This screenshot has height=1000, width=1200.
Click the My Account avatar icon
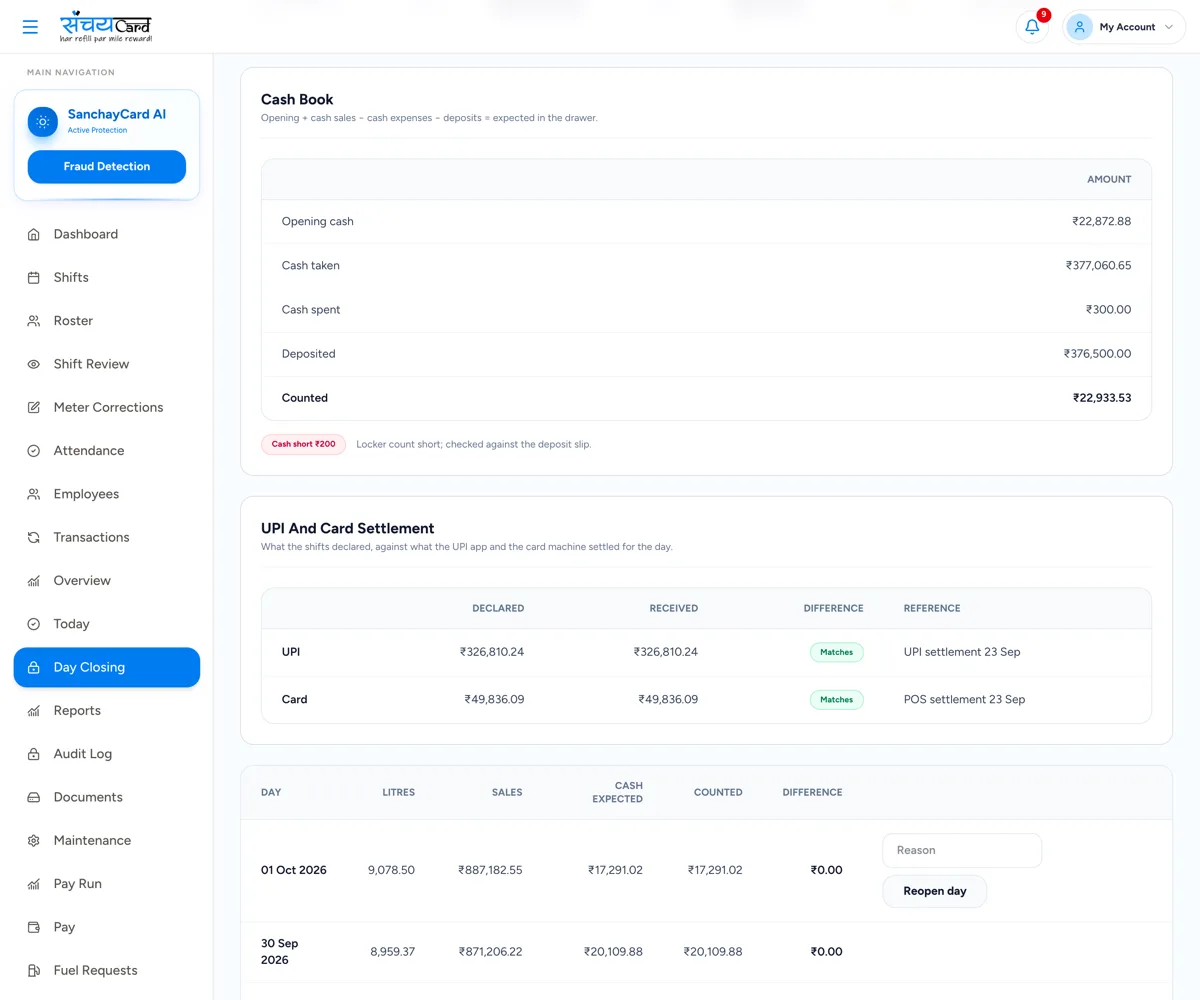pyautogui.click(x=1079, y=27)
